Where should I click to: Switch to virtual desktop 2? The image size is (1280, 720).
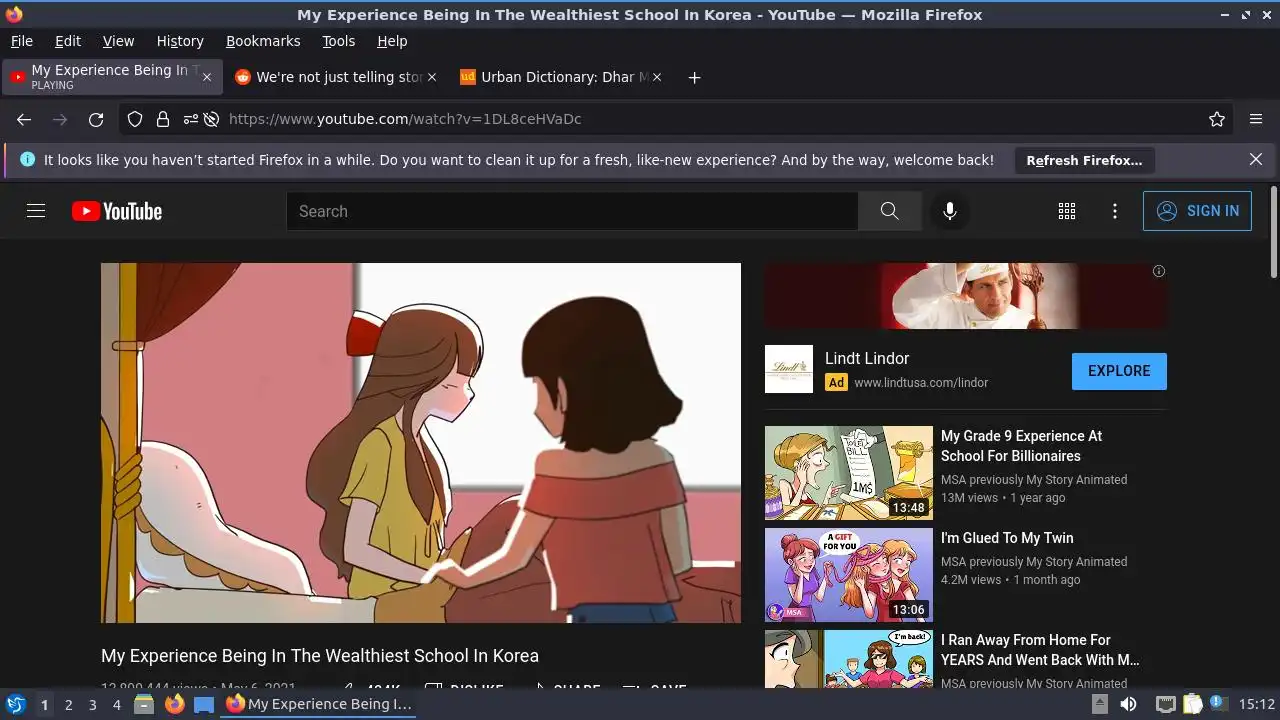[68, 705]
